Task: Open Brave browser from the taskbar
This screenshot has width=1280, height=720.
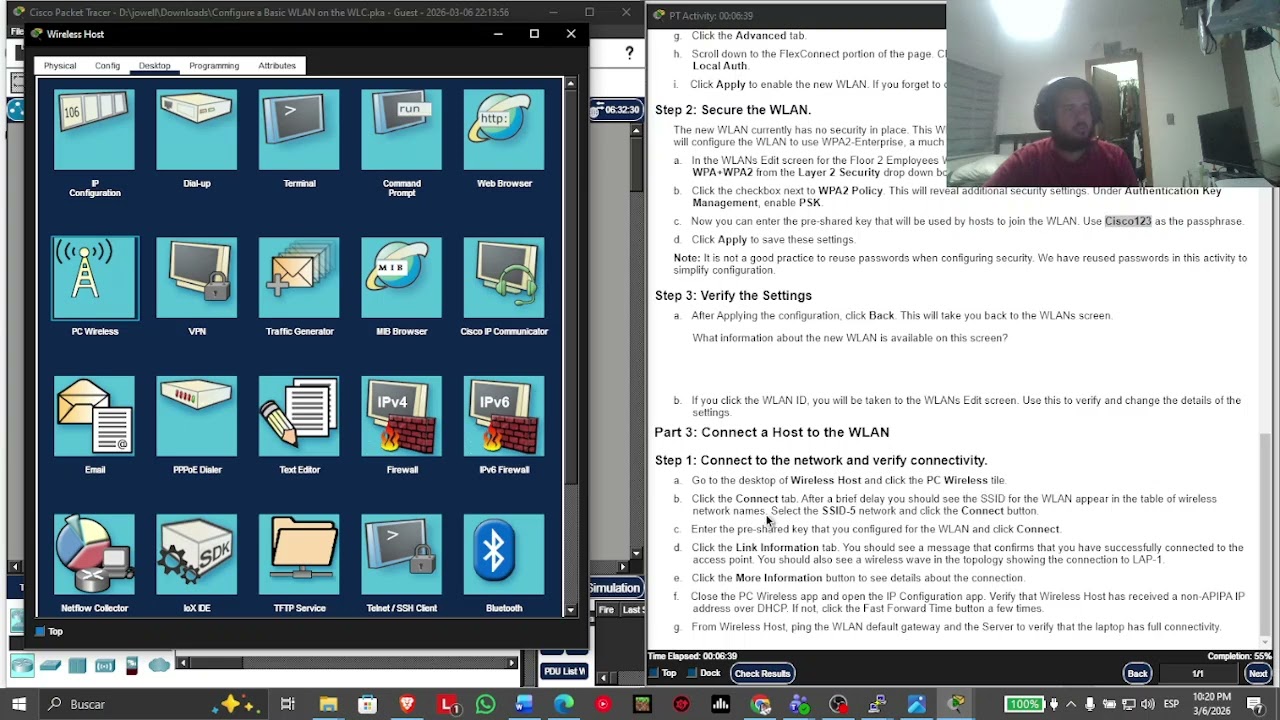Action: (x=407, y=705)
